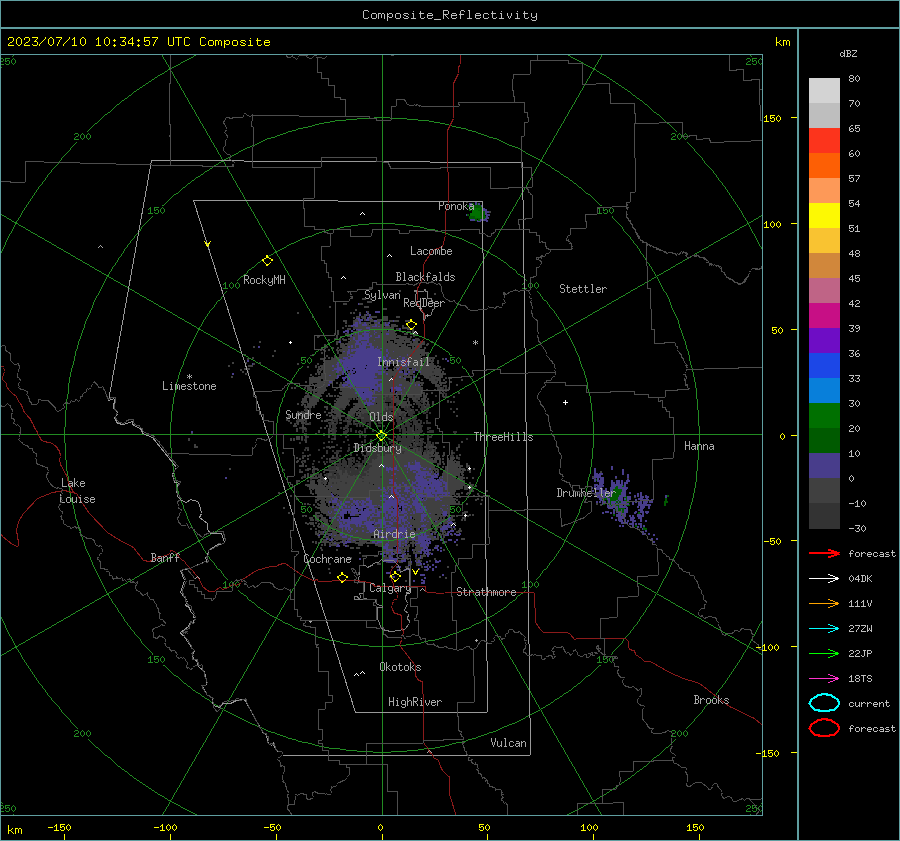Click the Brooks label
This screenshot has height=841, width=900.
711,700
